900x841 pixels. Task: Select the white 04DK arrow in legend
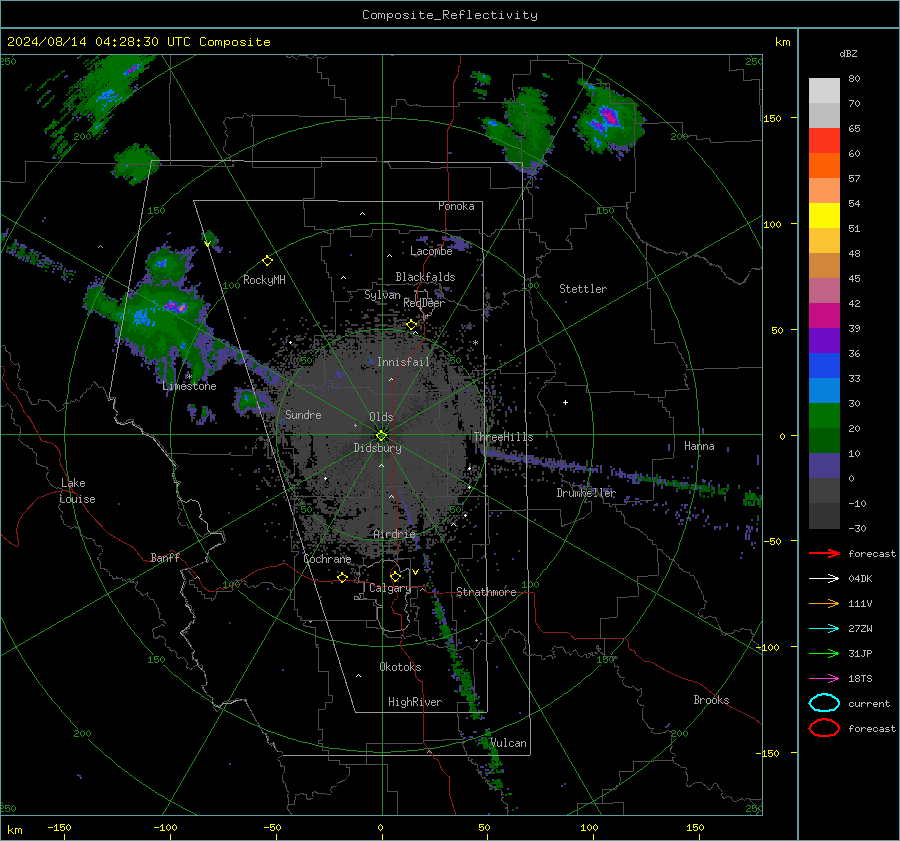[x=824, y=579]
